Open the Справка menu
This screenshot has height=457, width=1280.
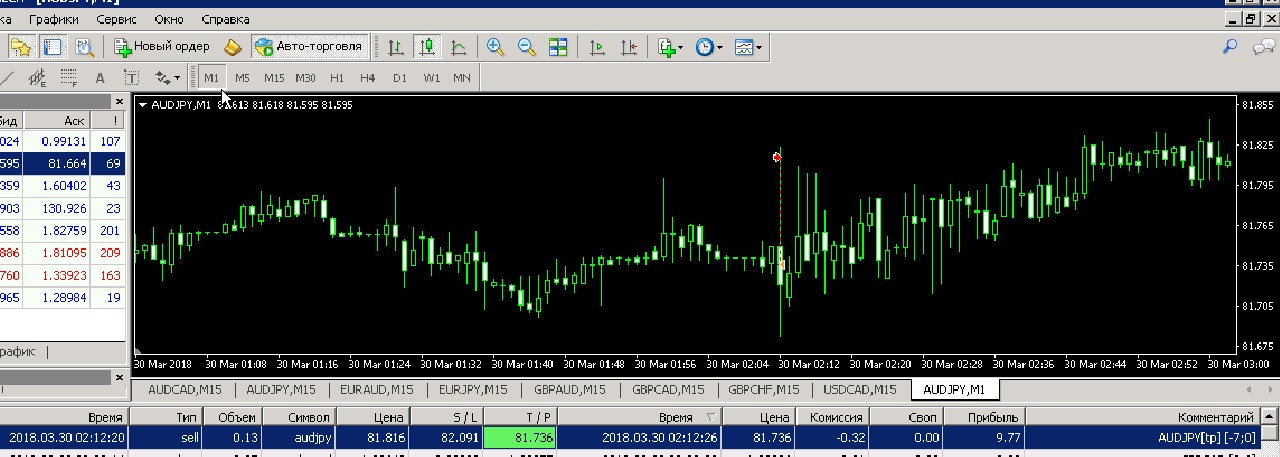point(226,19)
